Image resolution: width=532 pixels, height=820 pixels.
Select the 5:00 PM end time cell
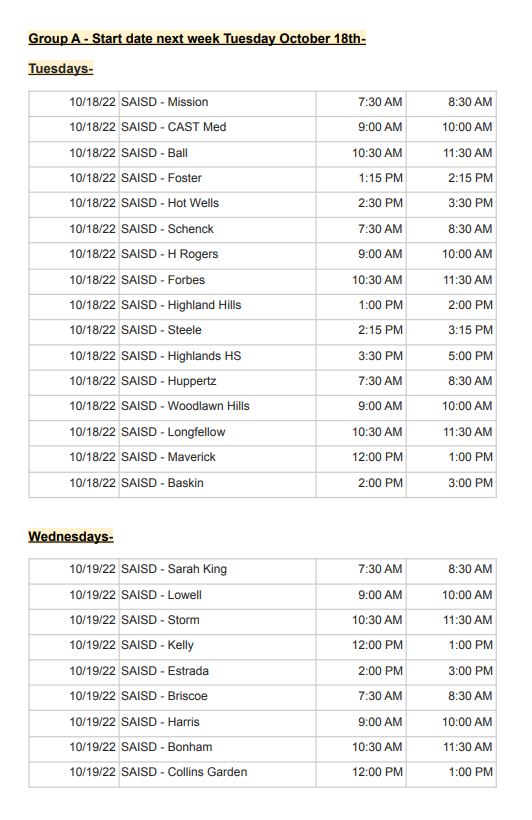(451, 357)
